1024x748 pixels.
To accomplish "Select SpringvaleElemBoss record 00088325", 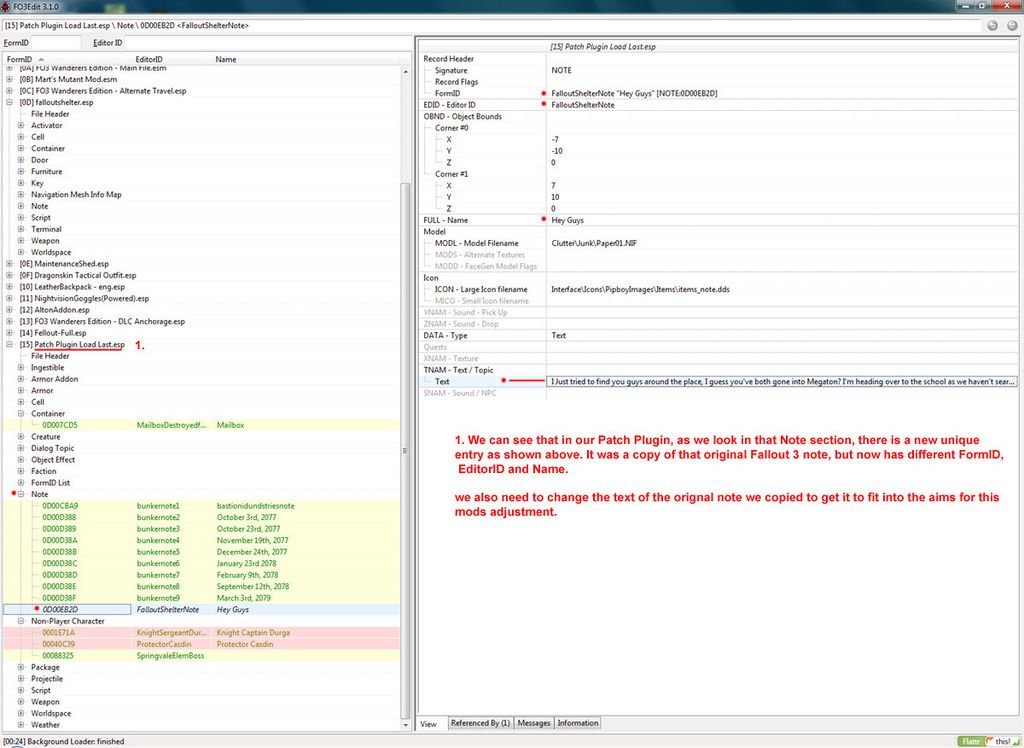I will click(202, 656).
